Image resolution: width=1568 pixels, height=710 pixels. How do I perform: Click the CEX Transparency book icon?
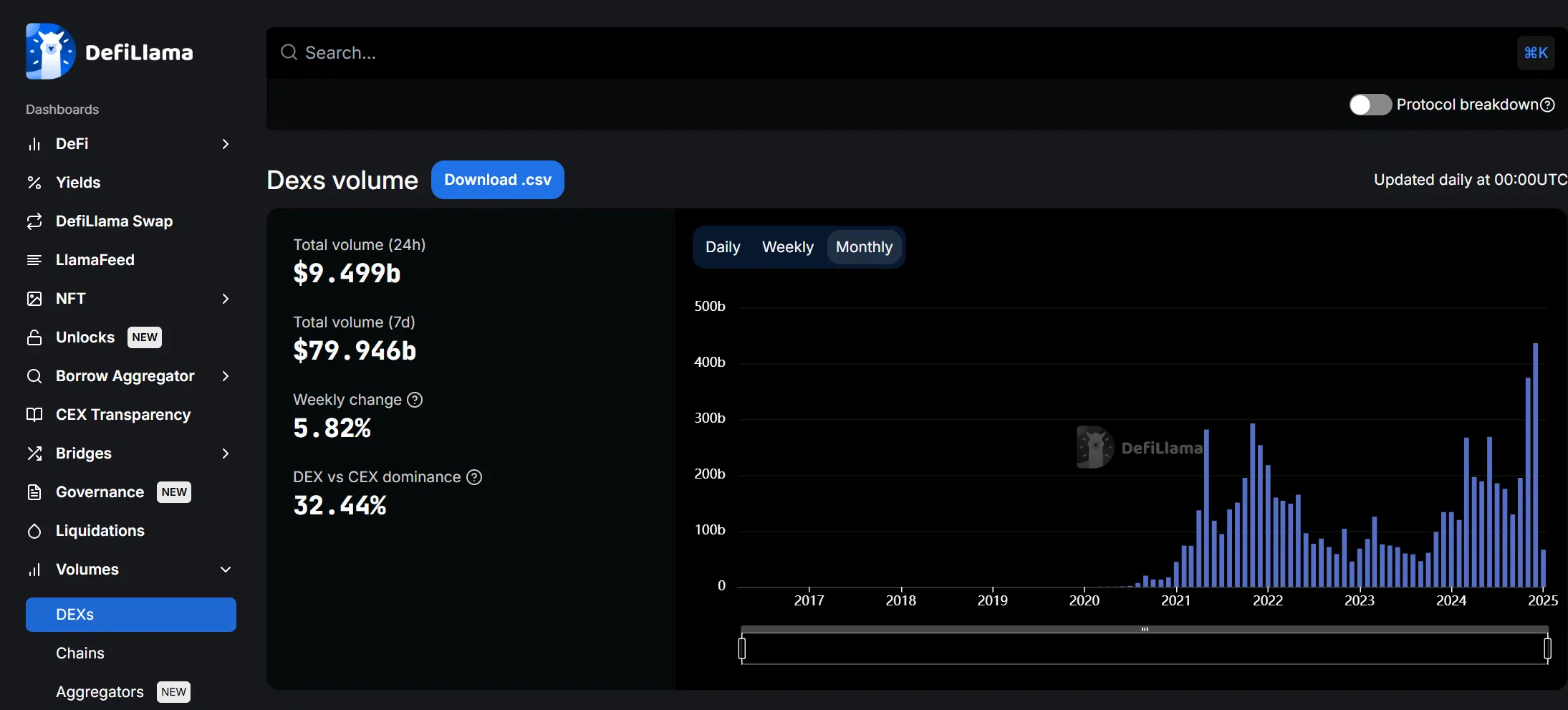point(34,415)
